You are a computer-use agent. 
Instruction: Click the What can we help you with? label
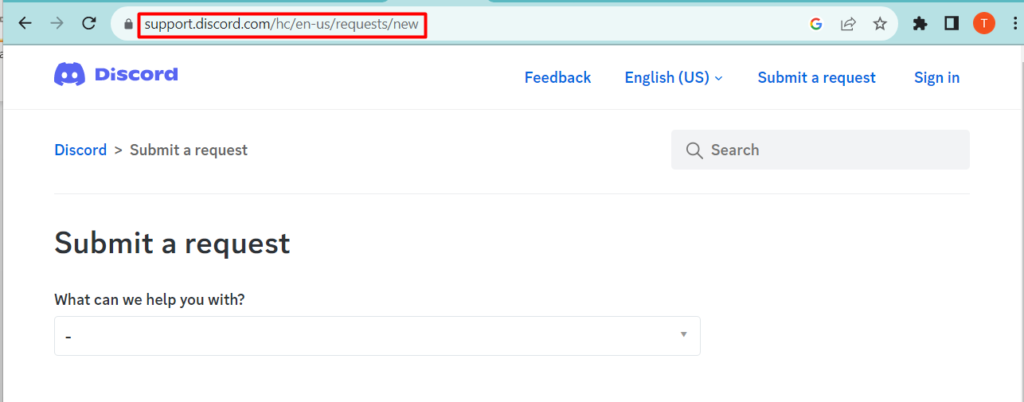(150, 300)
